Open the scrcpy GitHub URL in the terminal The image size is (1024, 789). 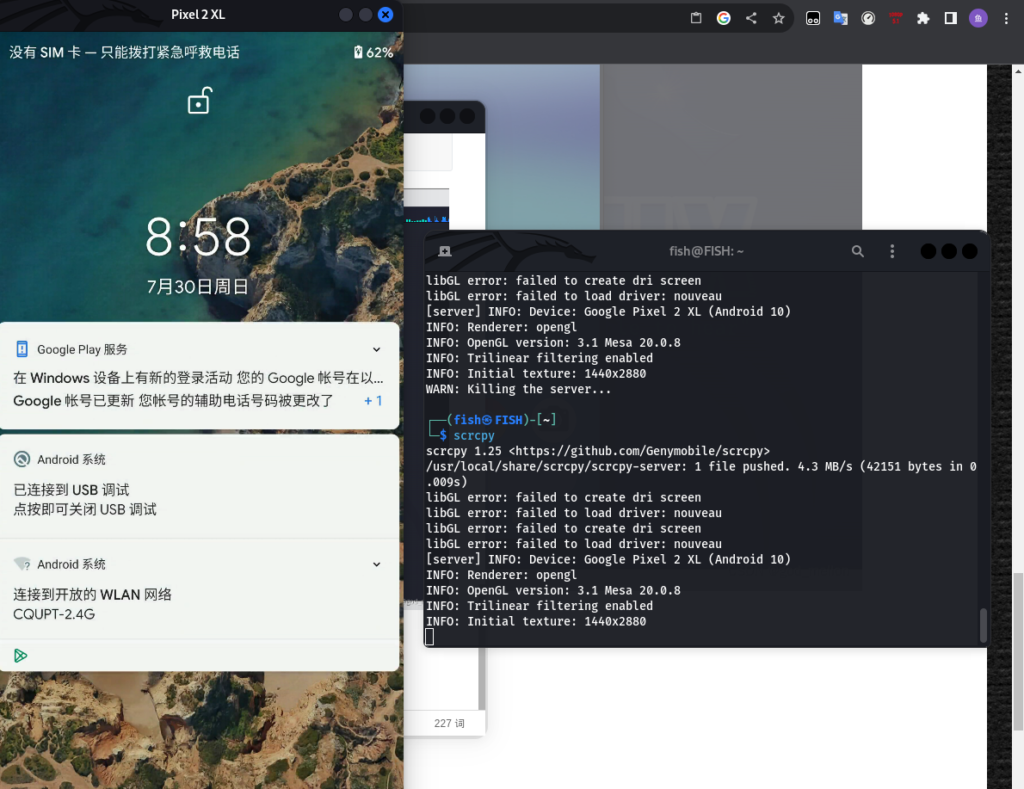[639, 451]
